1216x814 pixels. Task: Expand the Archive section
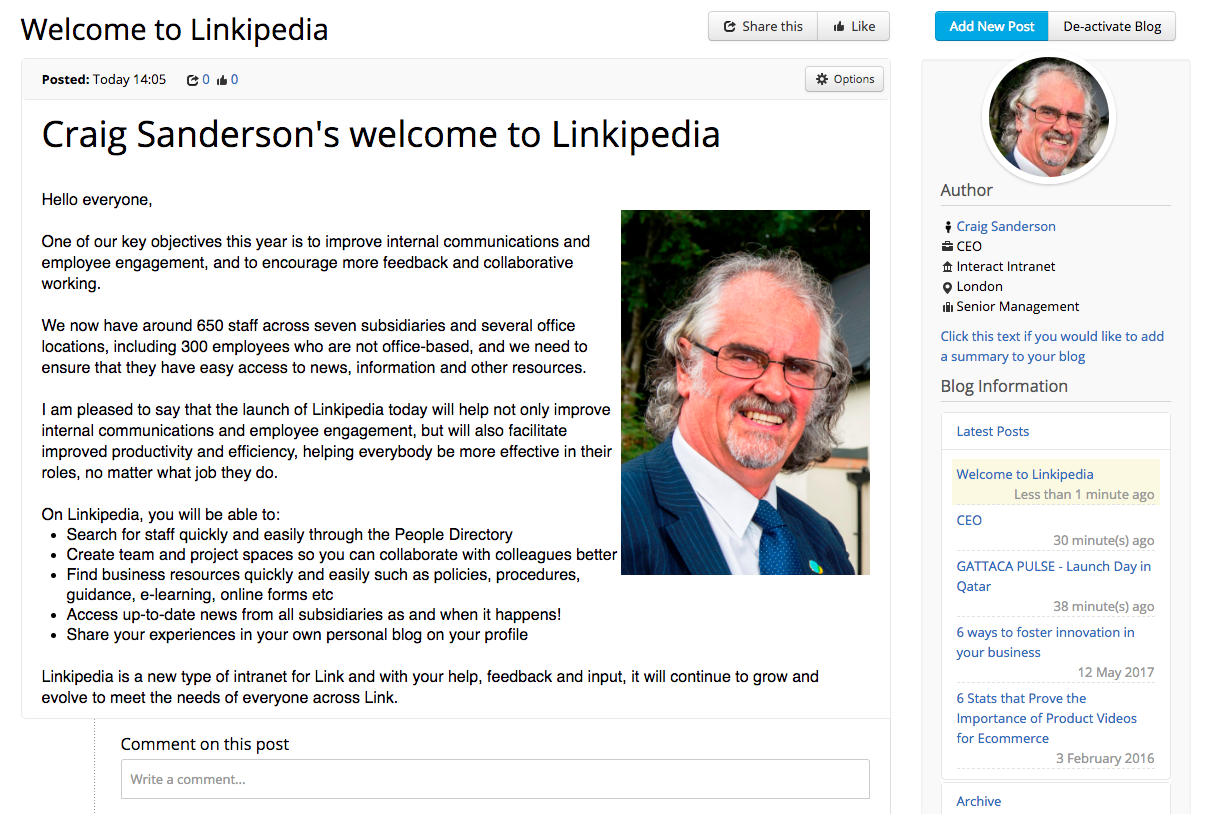click(x=978, y=800)
